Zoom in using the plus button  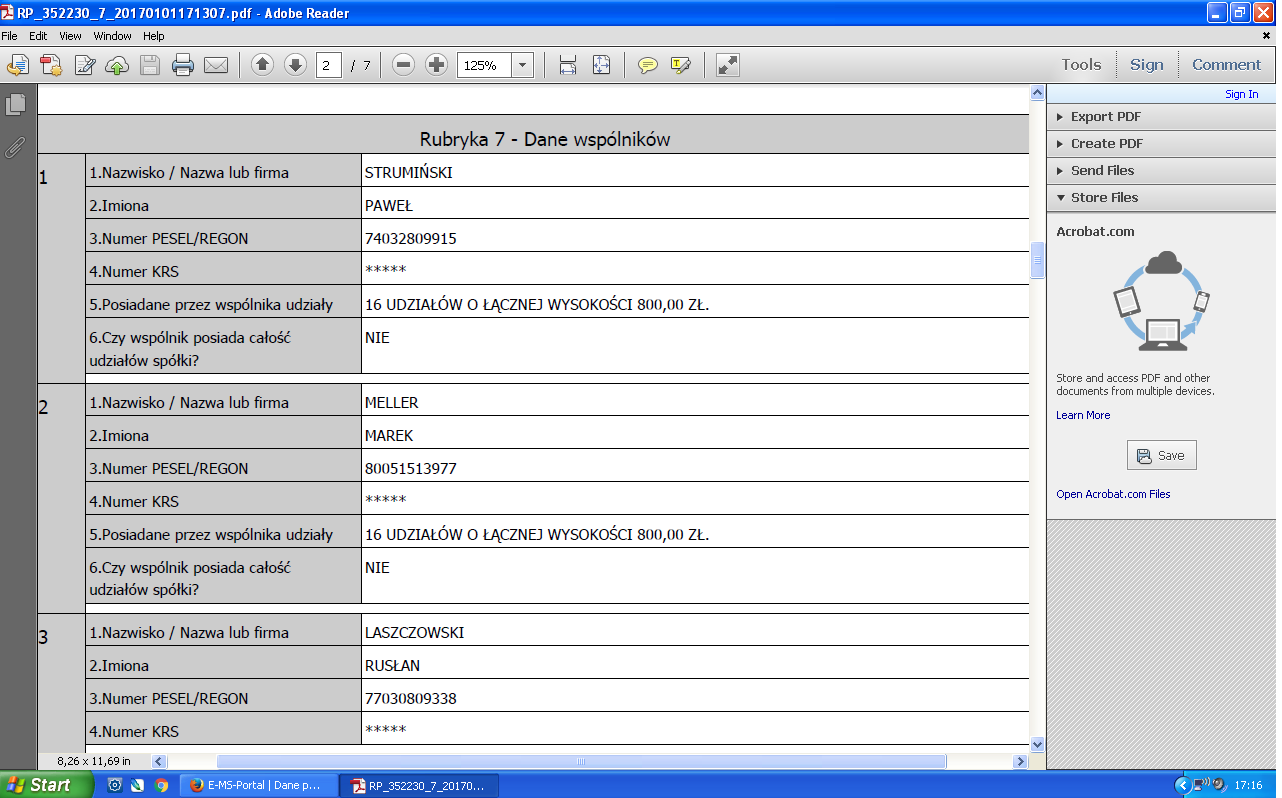(x=436, y=65)
